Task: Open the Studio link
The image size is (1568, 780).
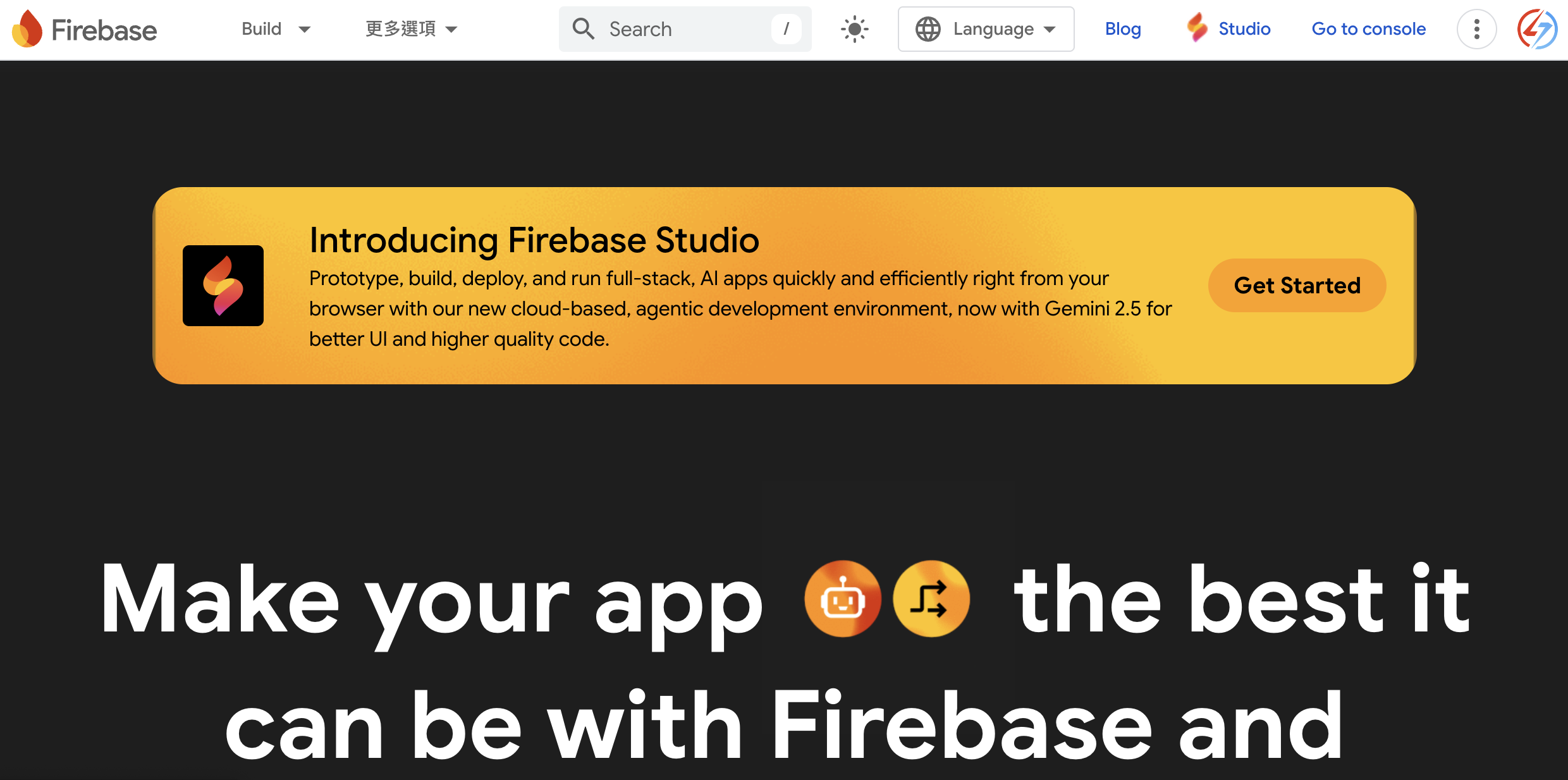Action: 1244,29
